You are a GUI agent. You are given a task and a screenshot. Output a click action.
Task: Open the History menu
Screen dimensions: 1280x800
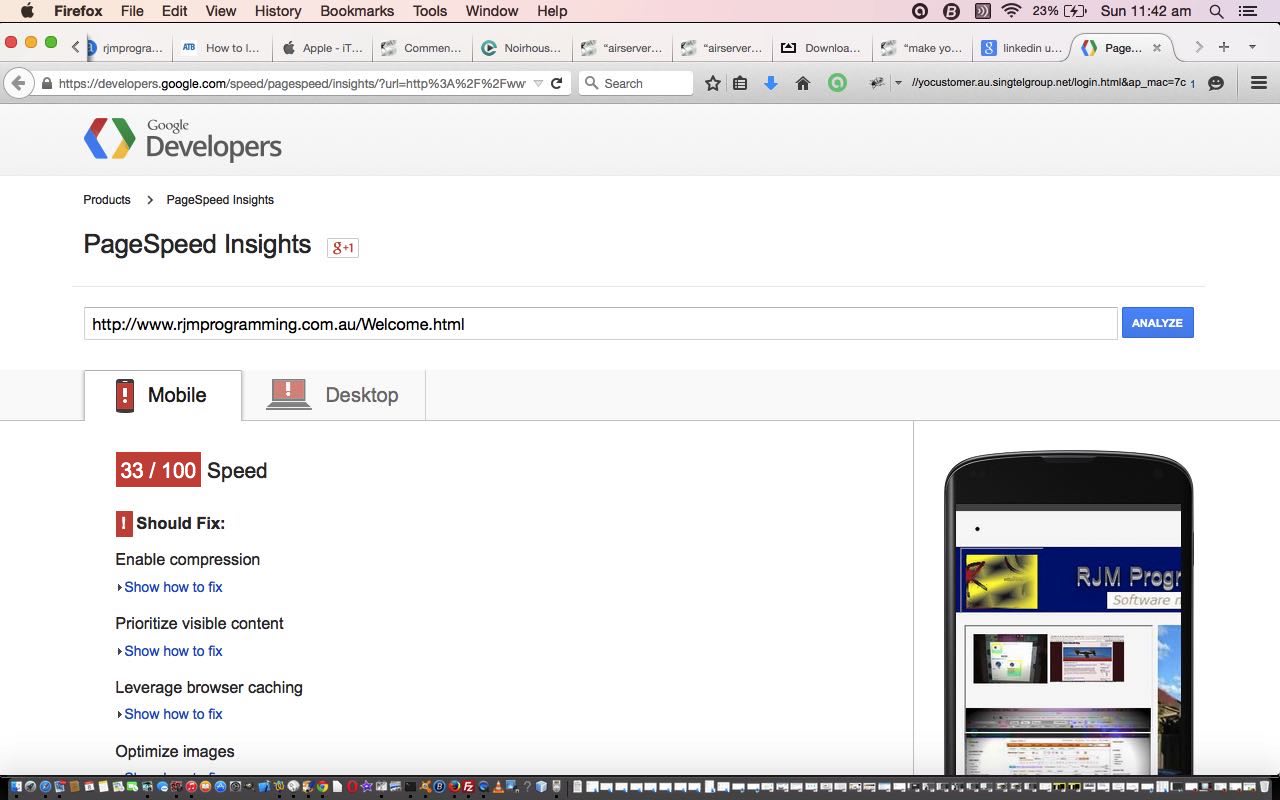(278, 11)
